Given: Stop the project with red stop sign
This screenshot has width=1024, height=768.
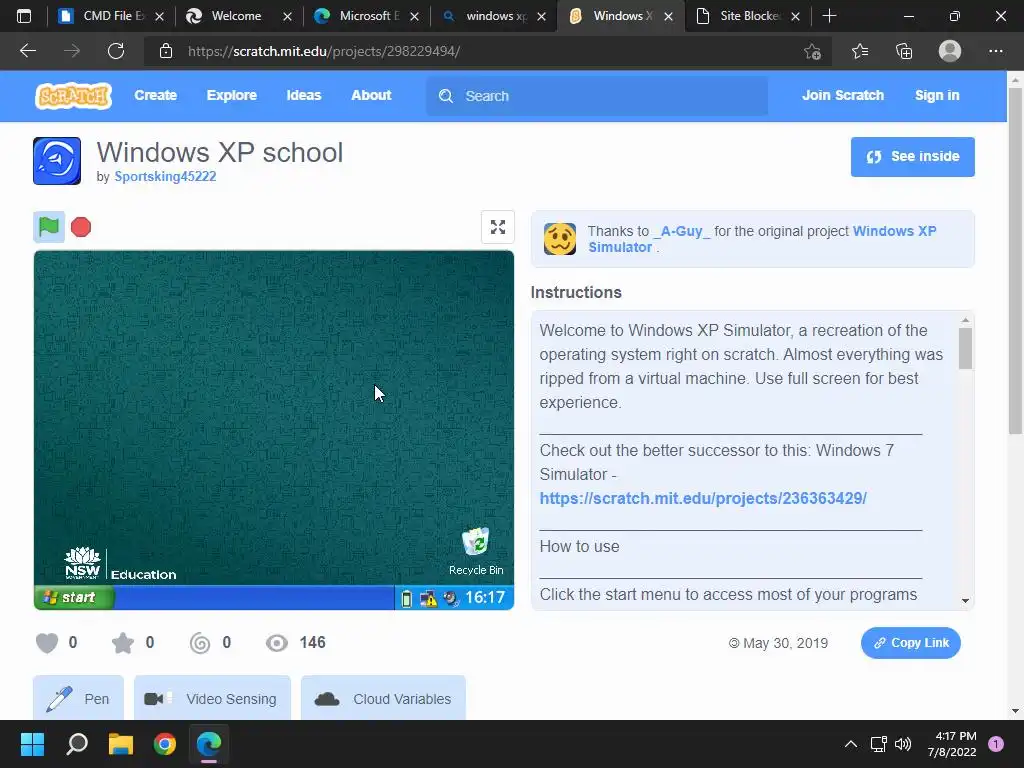Looking at the screenshot, I should tap(81, 227).
